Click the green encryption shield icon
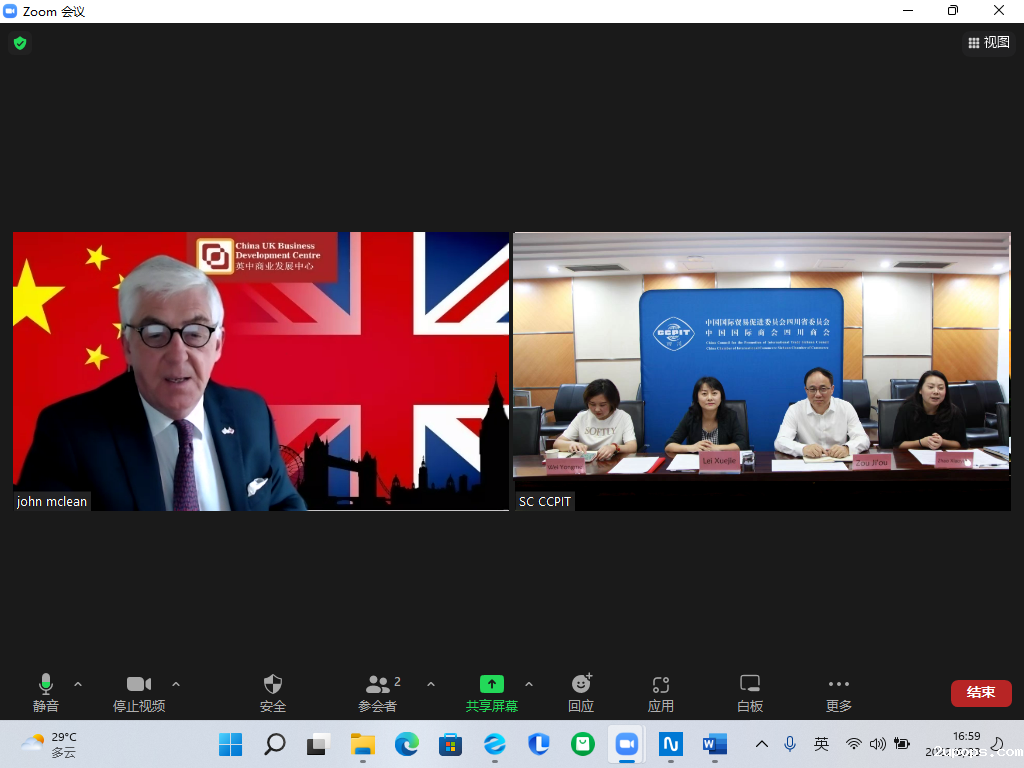The height and width of the screenshot is (768, 1024). click(19, 43)
